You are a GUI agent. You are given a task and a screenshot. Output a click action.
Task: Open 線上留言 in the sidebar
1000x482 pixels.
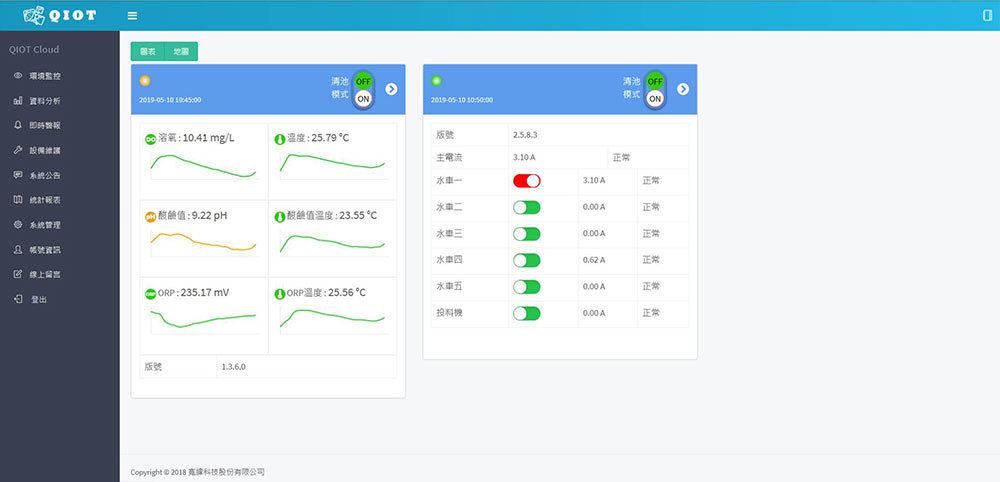click(45, 274)
